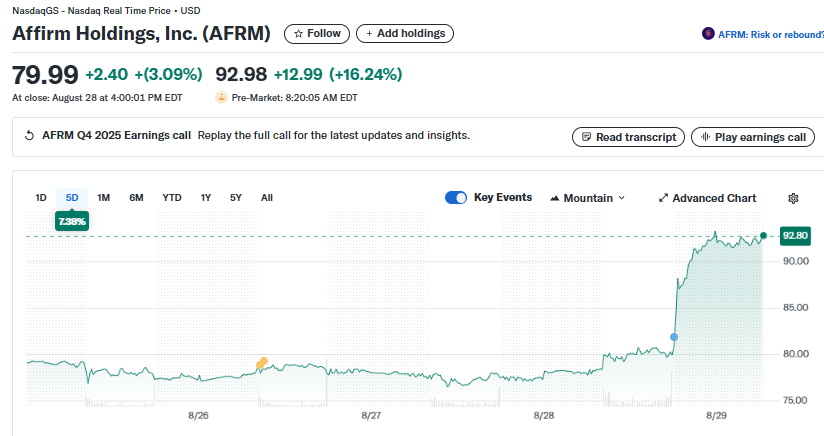This screenshot has width=824, height=436.
Task: Click the 8/29 date label on chart axis
Action: (716, 416)
